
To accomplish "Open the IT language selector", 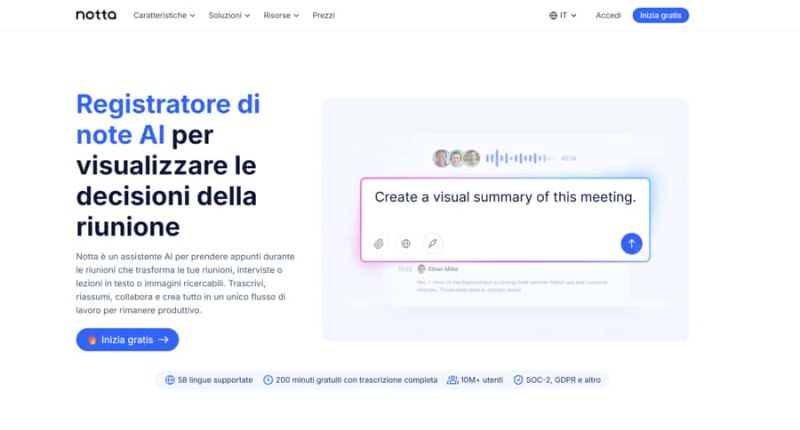I will coord(564,16).
